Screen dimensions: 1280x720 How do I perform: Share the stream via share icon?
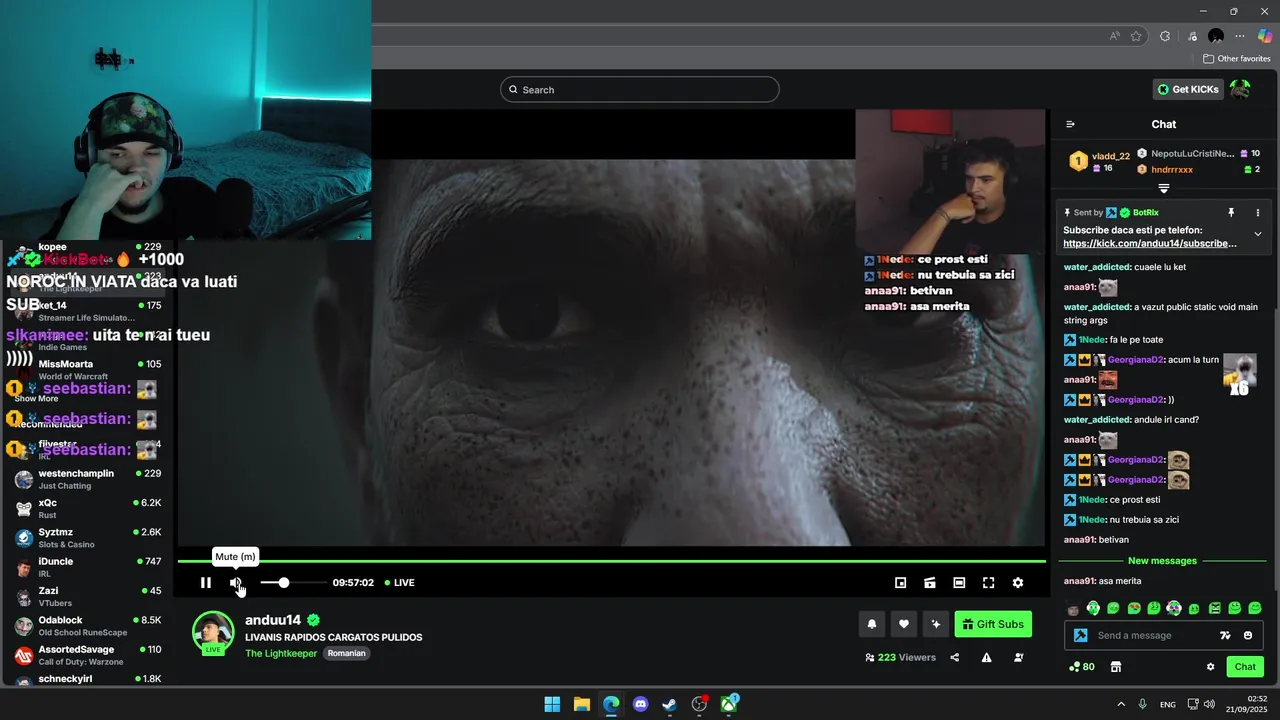[955, 658]
